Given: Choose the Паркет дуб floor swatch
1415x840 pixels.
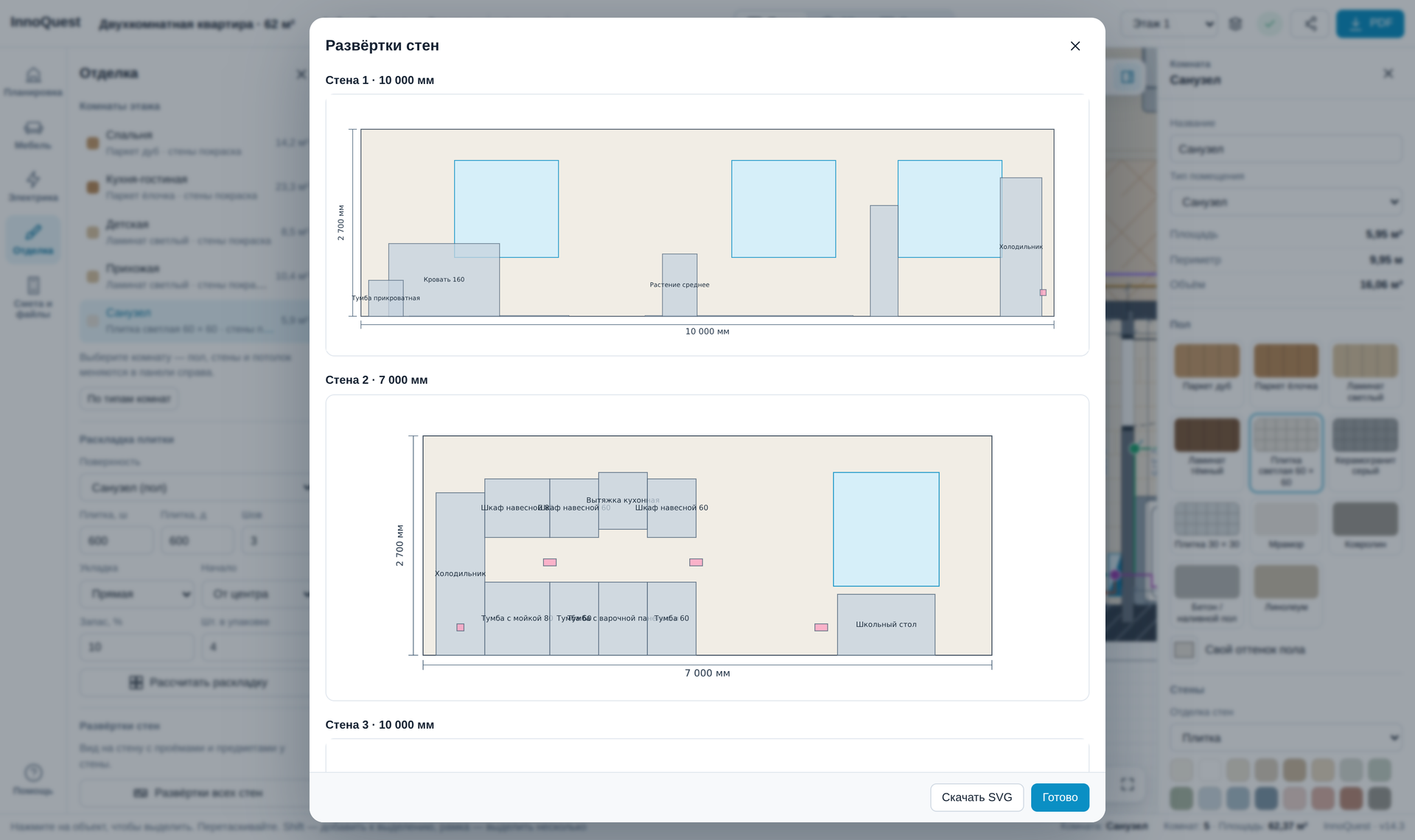Looking at the screenshot, I should [1206, 367].
